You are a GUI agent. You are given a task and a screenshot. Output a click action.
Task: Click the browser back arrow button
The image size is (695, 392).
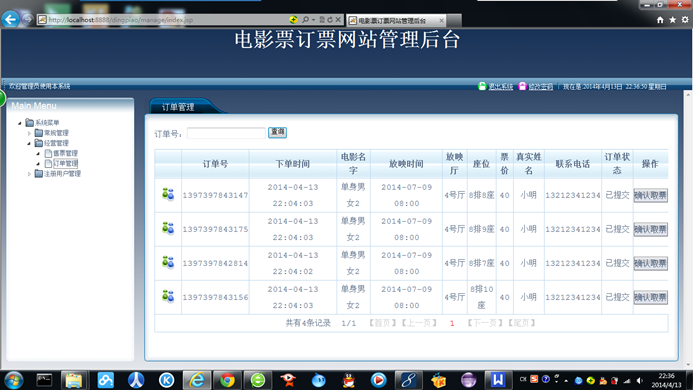[x=11, y=19]
